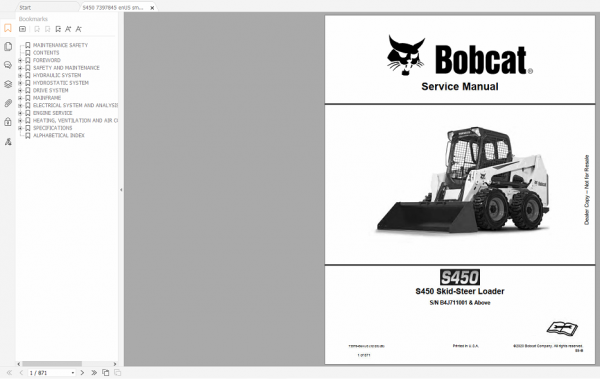Viewport: 600px width, 379px height.
Task: Expand the SPECIFICATIONS bookmark
Action: [x=20, y=128]
